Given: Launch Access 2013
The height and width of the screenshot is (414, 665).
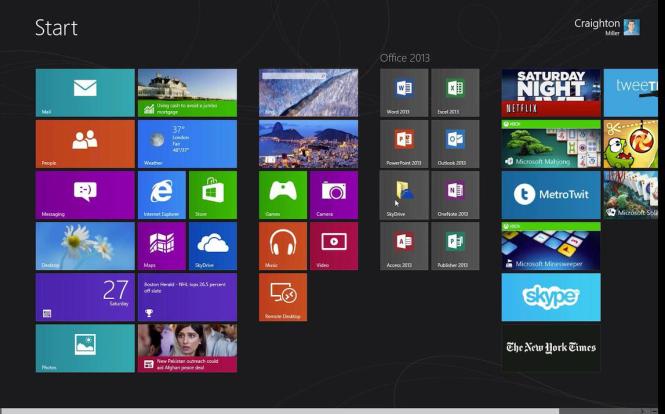Looking at the screenshot, I should (404, 246).
